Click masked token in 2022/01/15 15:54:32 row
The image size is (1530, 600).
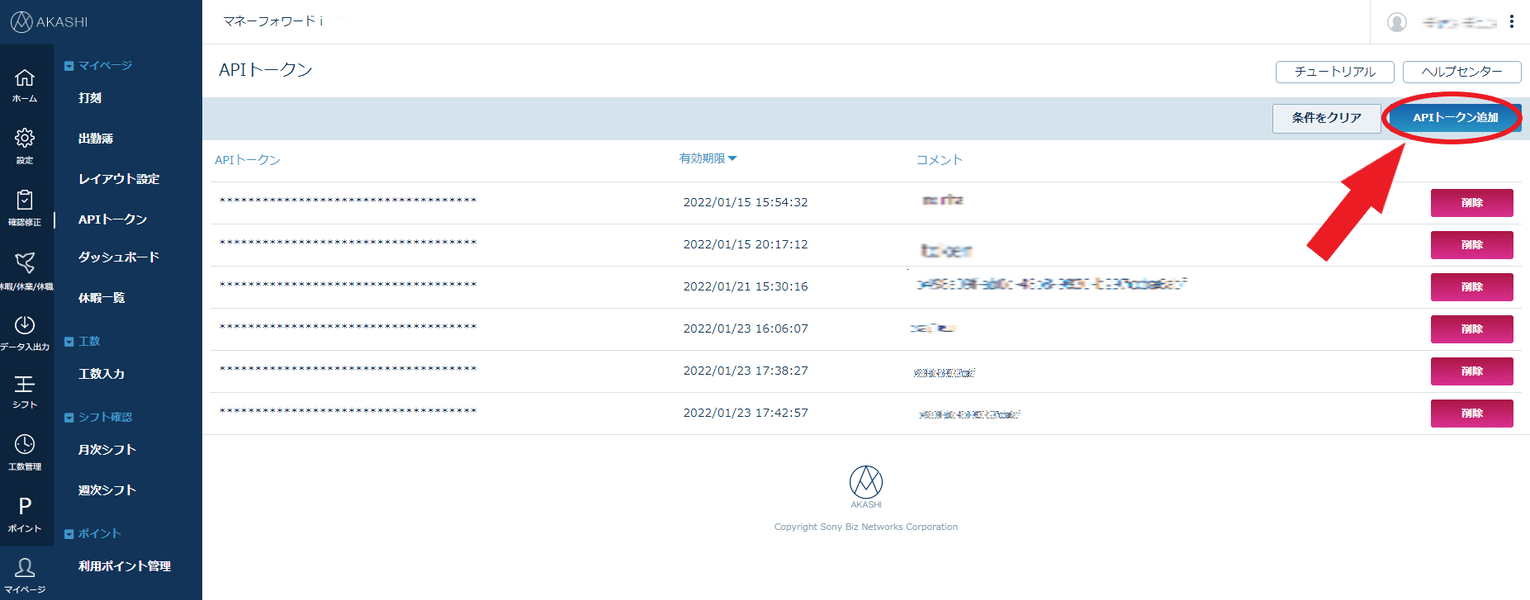point(348,202)
